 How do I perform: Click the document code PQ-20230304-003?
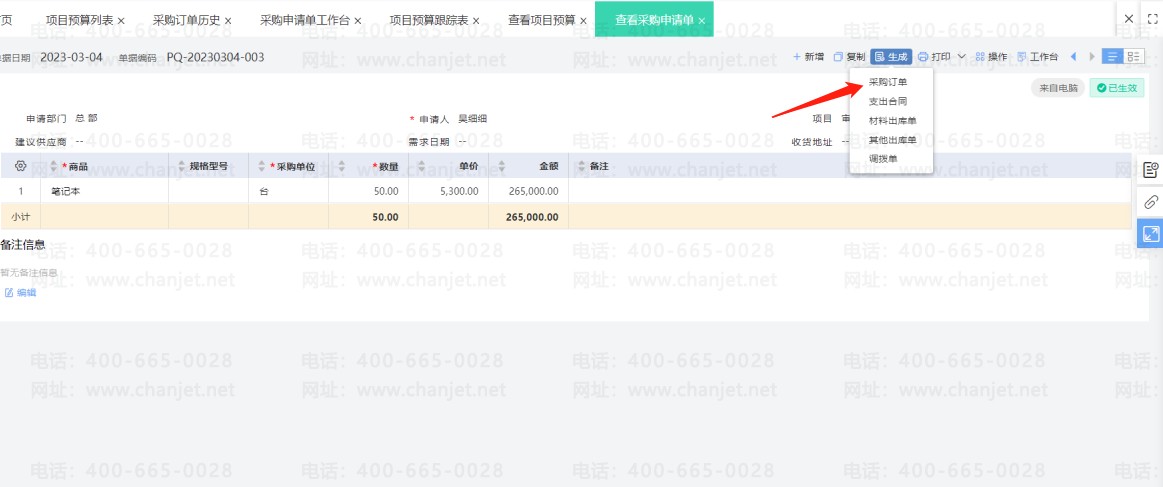click(215, 58)
